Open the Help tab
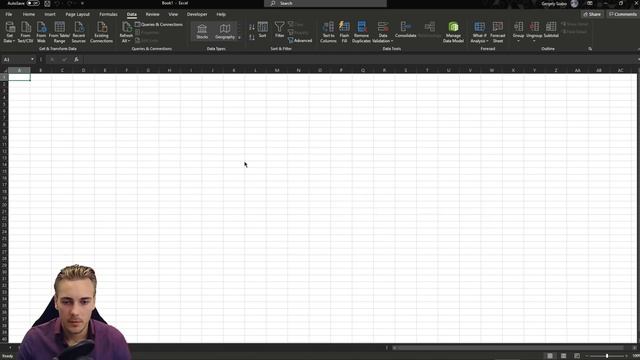The width and height of the screenshot is (640, 360). 221,14
